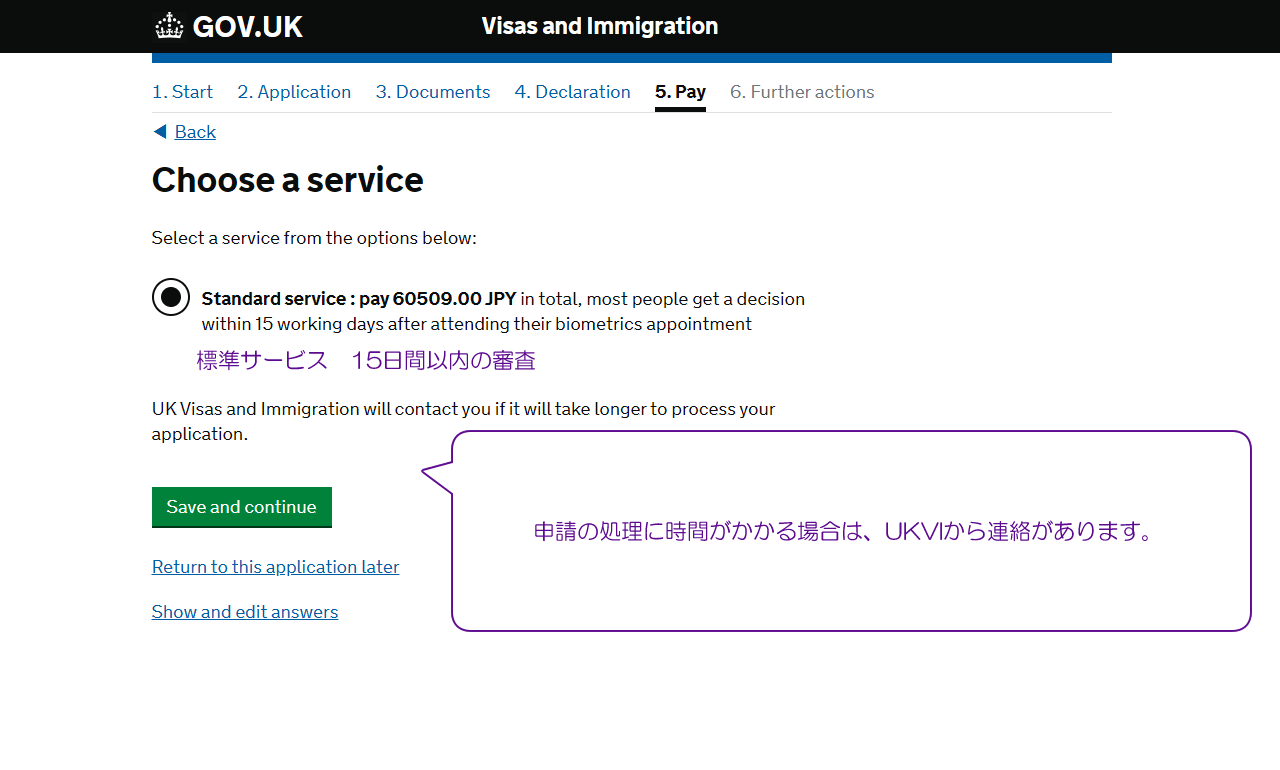Open the GOV.UK home link

point(229,26)
